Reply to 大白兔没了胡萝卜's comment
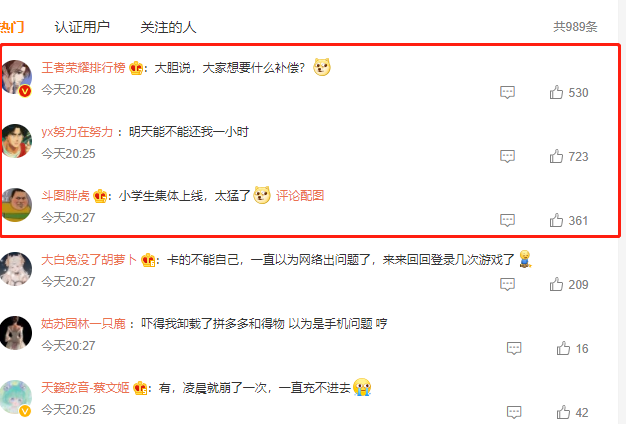Image resolution: width=626 pixels, height=424 pixels. tap(507, 284)
